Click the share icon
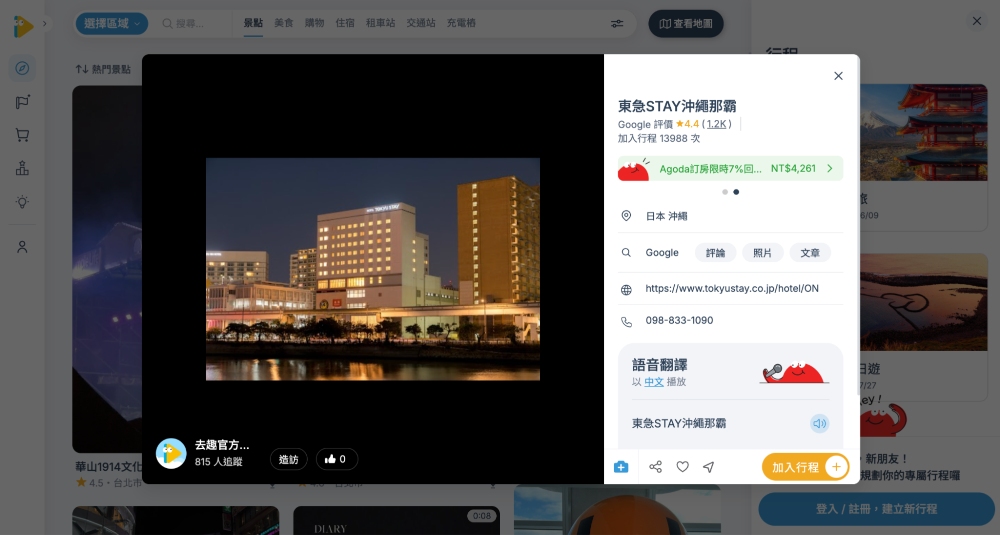This screenshot has height=535, width=1000. coord(655,467)
